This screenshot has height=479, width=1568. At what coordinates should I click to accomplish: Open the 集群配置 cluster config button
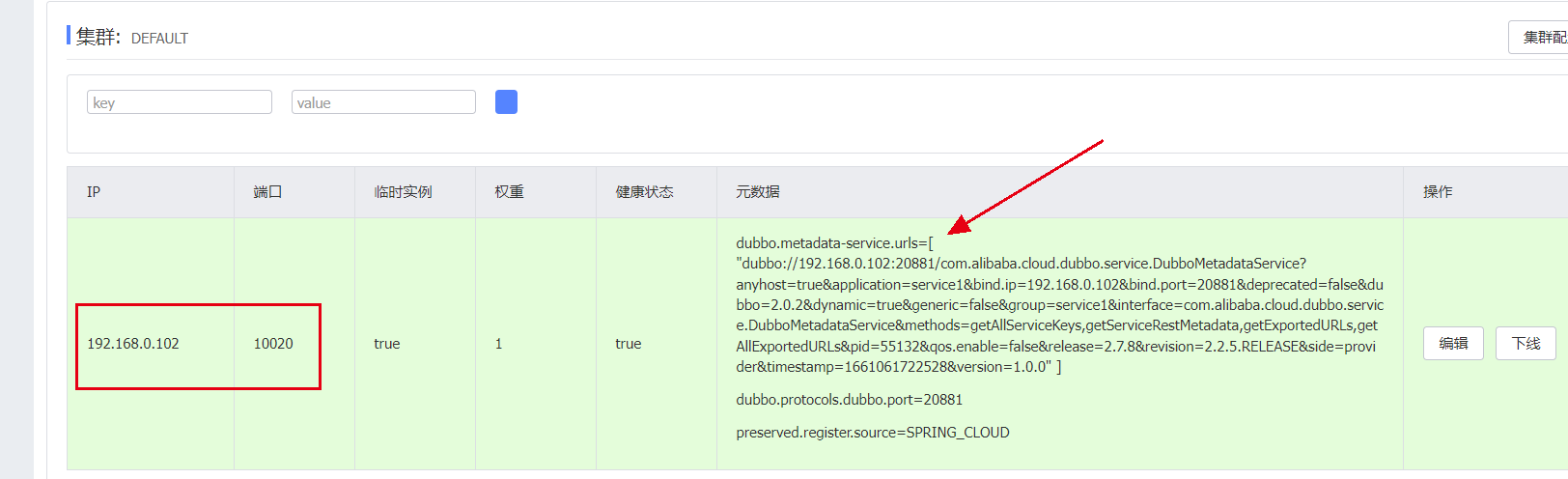[x=1541, y=38]
